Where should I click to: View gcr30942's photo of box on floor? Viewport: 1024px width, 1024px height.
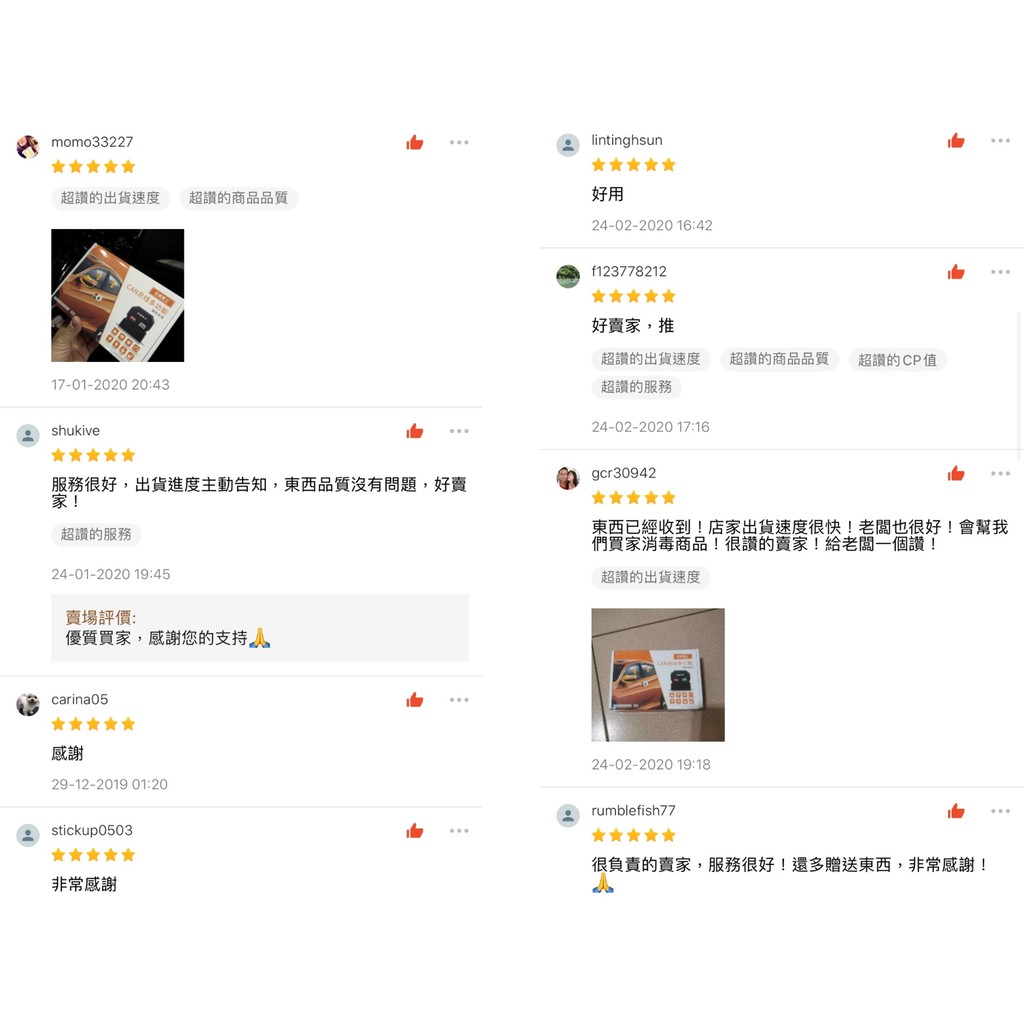click(x=658, y=675)
